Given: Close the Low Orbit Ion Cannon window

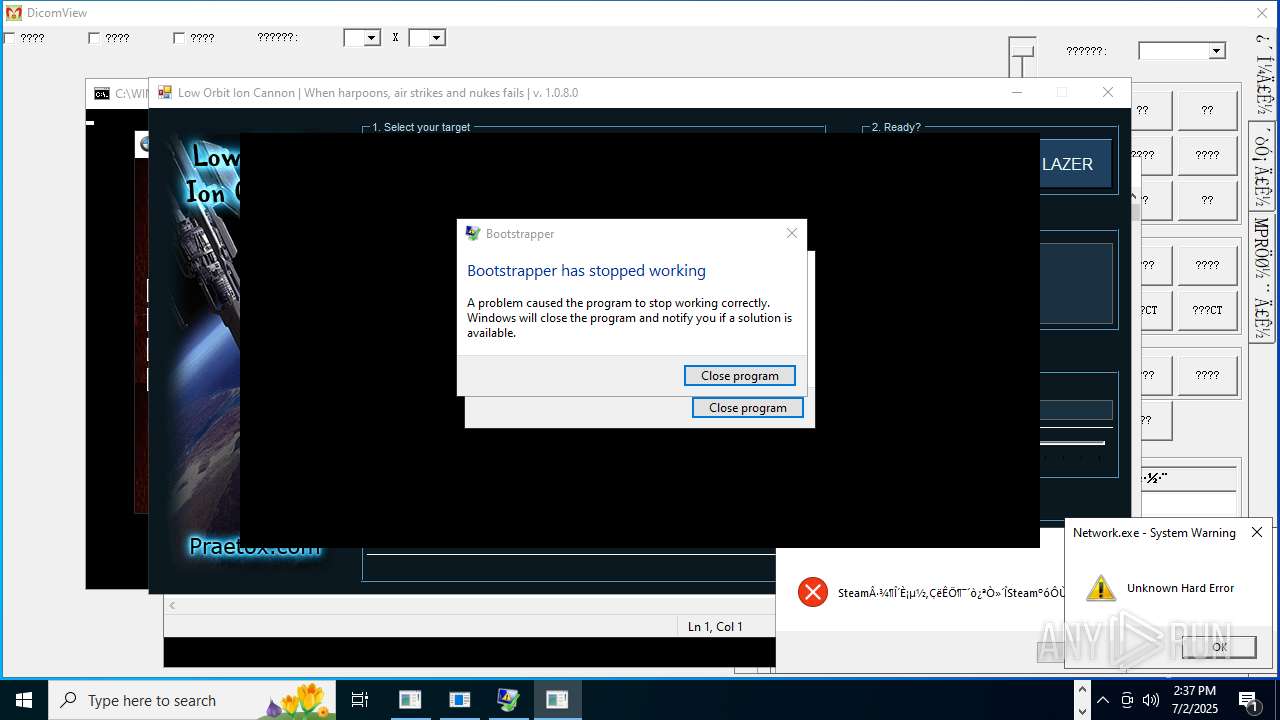Looking at the screenshot, I should click(1107, 93).
